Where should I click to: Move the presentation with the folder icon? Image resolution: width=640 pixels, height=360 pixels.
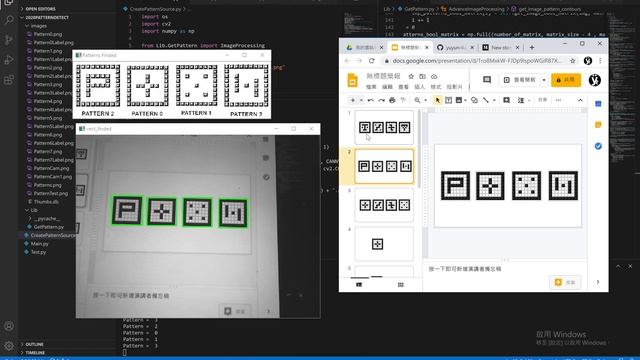pos(422,76)
